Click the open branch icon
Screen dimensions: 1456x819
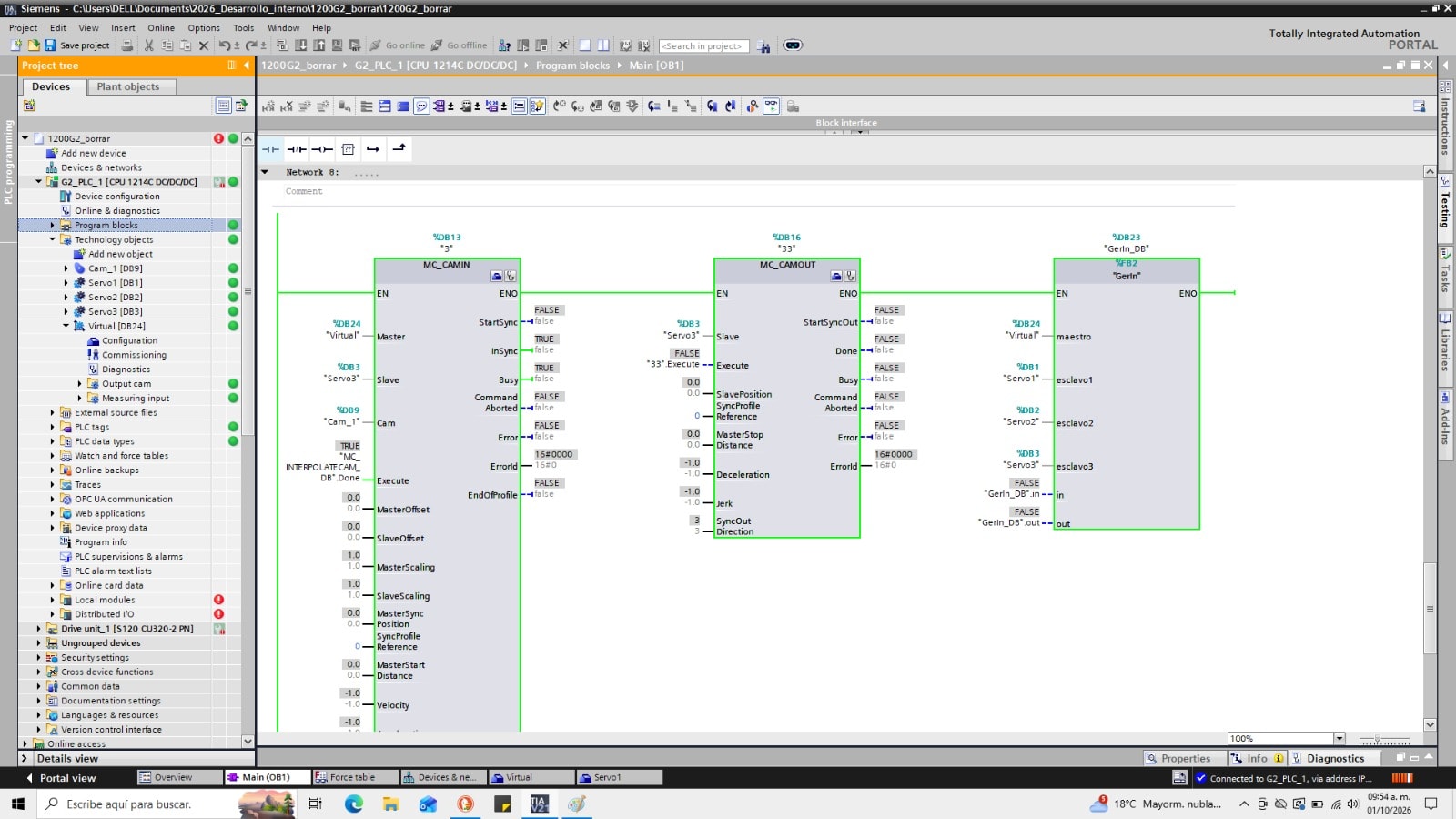373,148
